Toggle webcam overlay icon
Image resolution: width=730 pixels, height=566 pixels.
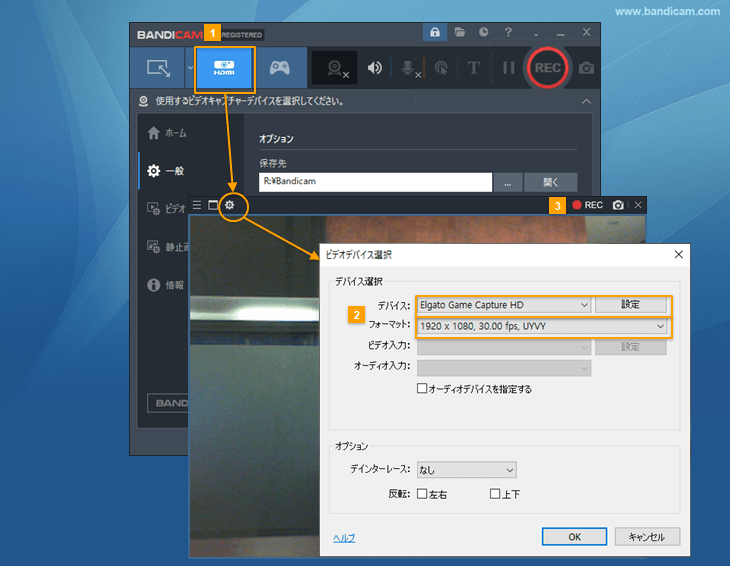[335, 68]
